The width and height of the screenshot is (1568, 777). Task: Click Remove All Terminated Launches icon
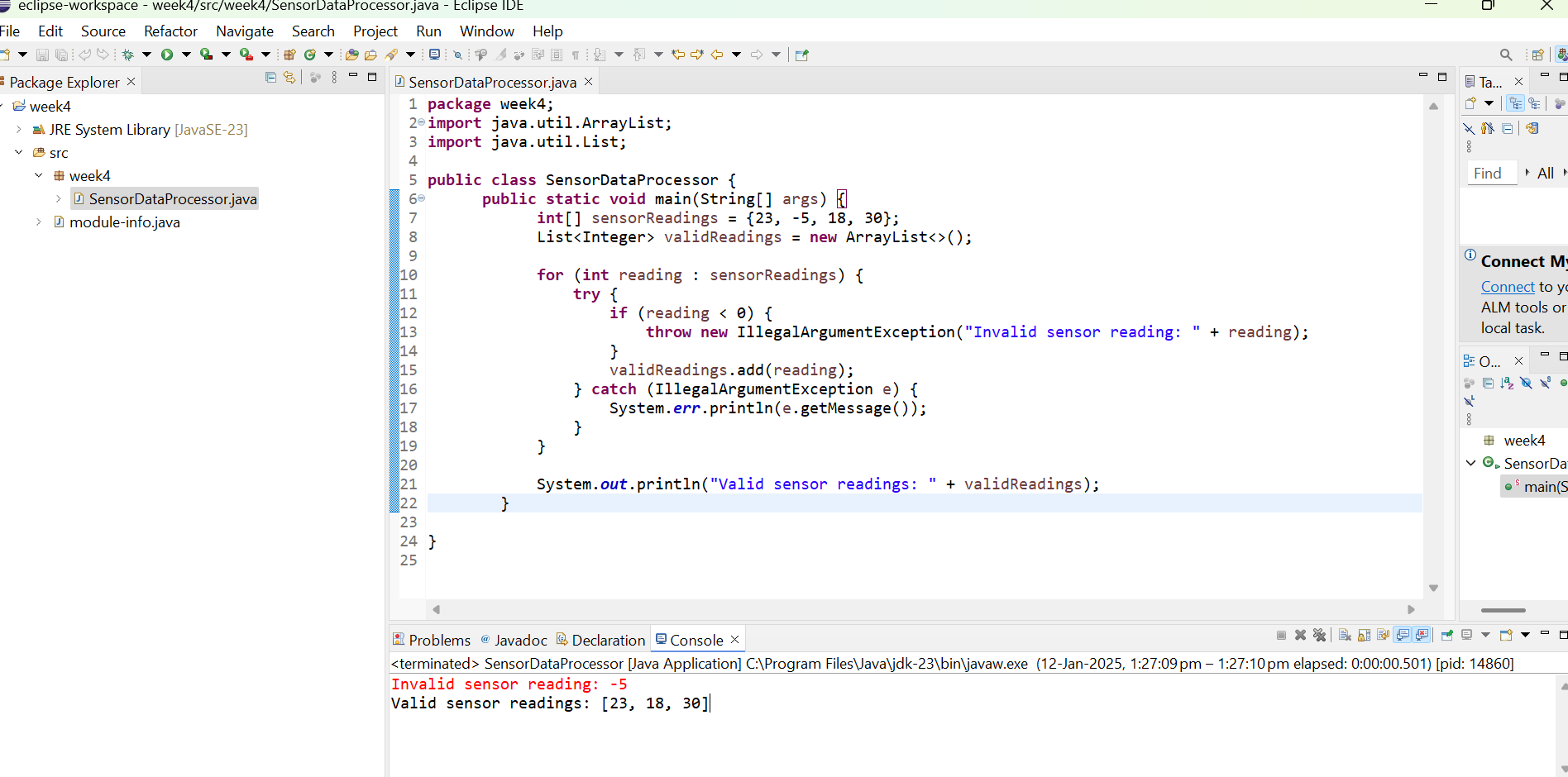pyautogui.click(x=1319, y=635)
